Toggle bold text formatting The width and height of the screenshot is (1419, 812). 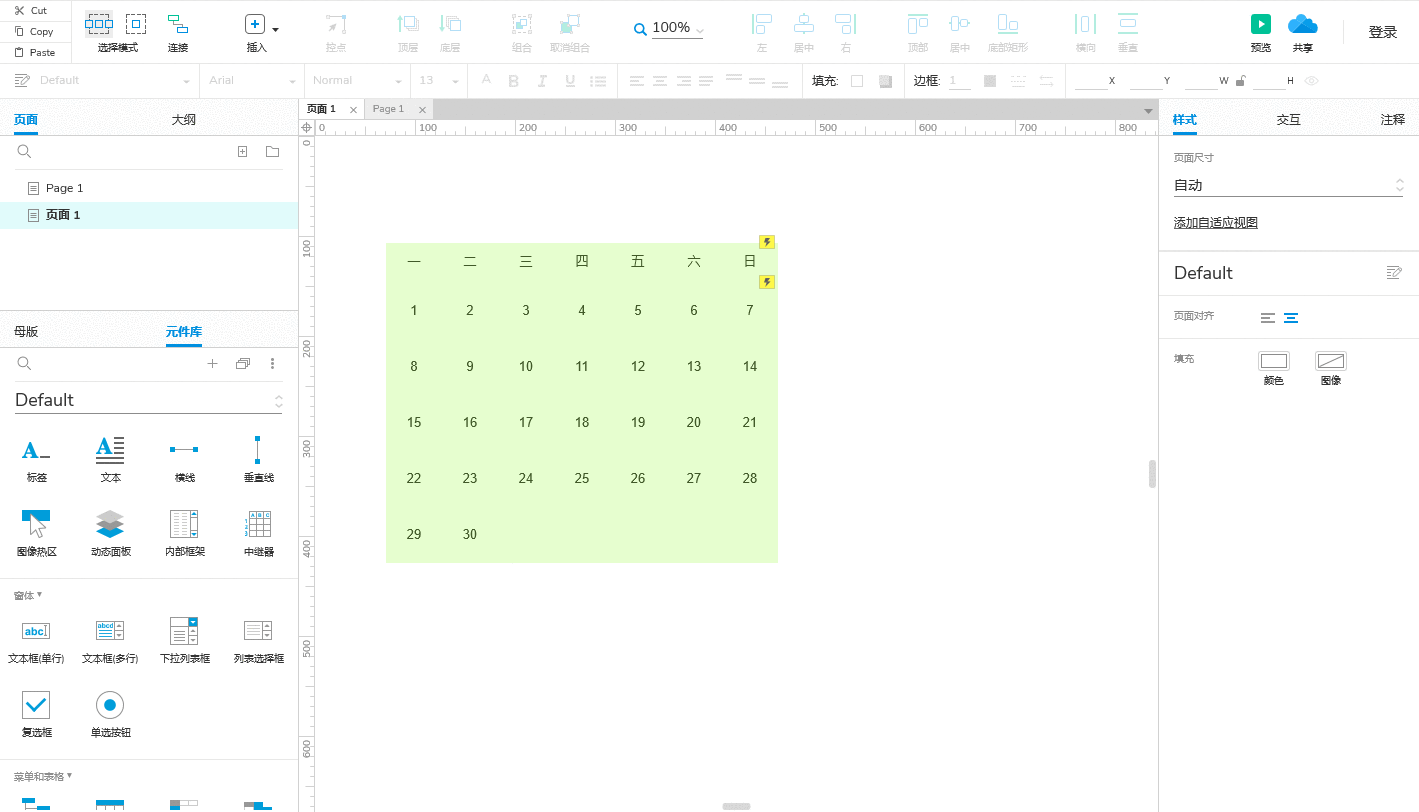pos(514,81)
